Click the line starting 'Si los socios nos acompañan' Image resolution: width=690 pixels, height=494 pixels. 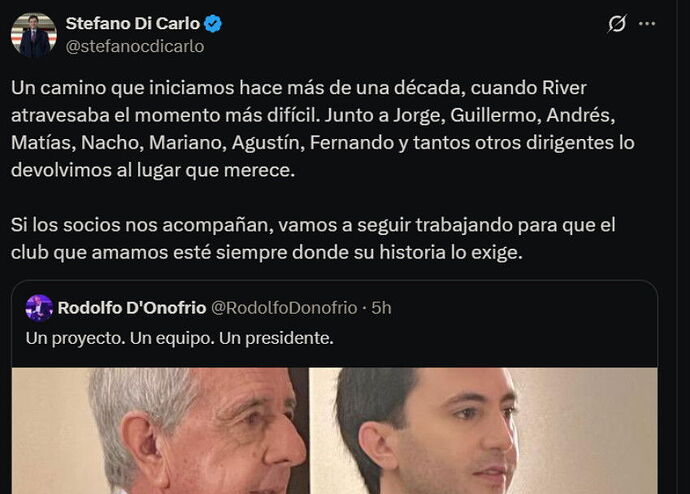point(313,225)
